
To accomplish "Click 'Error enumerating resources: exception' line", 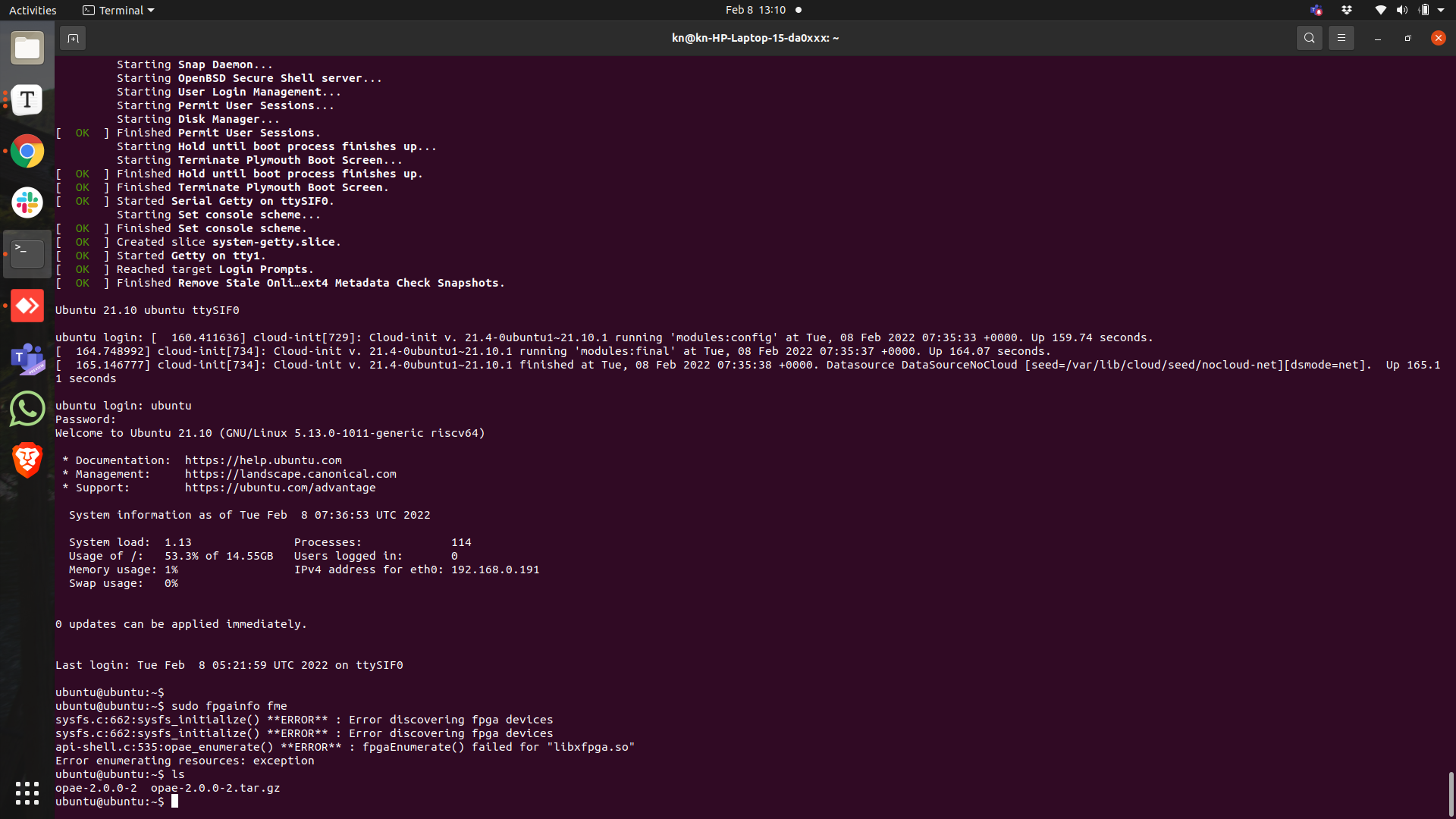I will coord(184,761).
